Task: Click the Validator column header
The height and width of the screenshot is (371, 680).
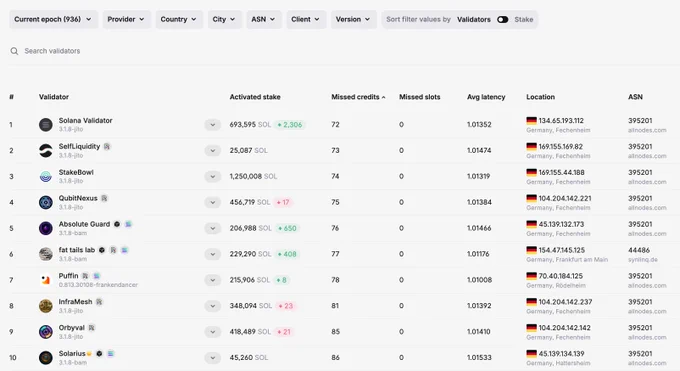Action: [x=54, y=97]
